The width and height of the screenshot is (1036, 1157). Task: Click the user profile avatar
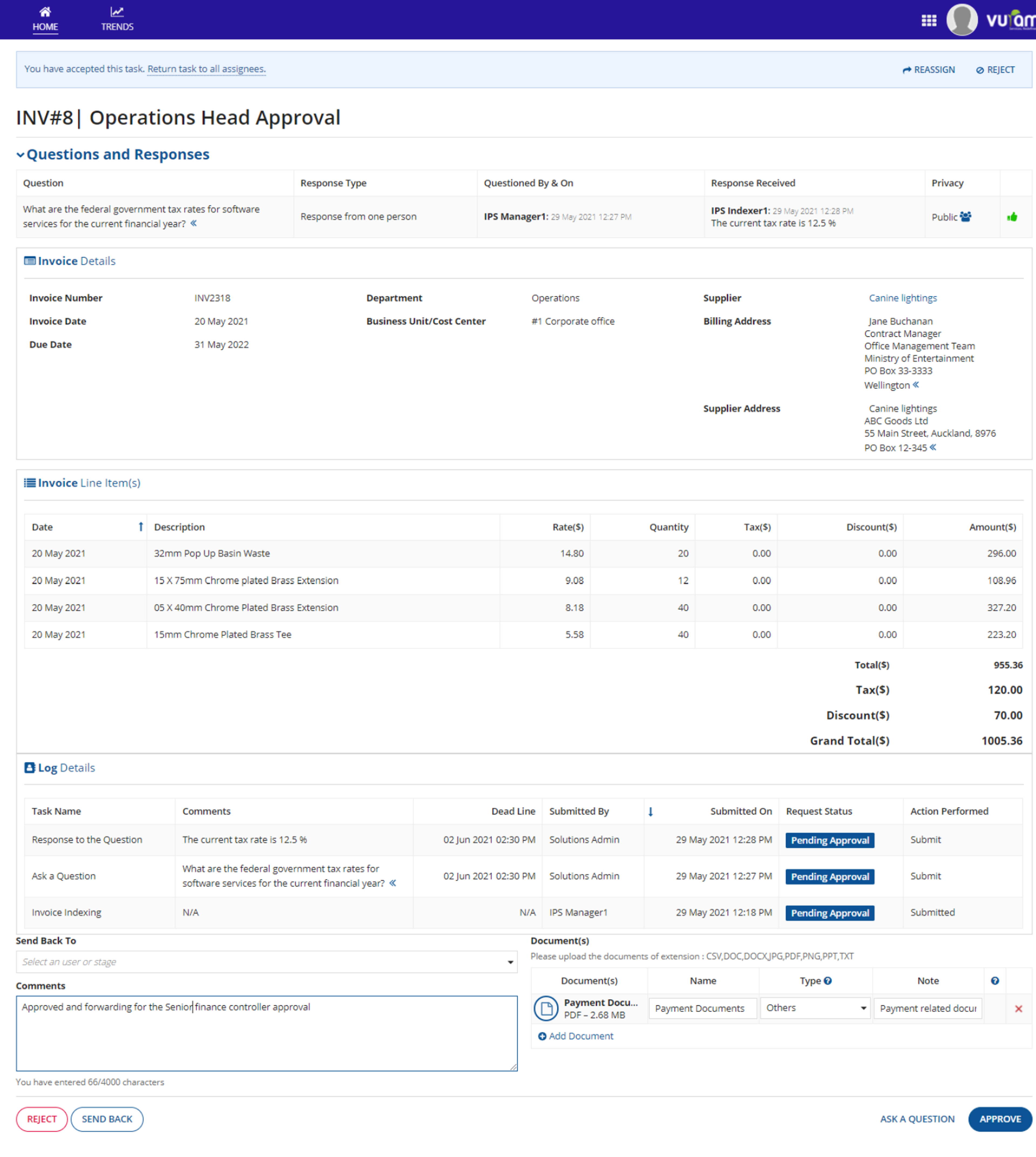[x=962, y=20]
